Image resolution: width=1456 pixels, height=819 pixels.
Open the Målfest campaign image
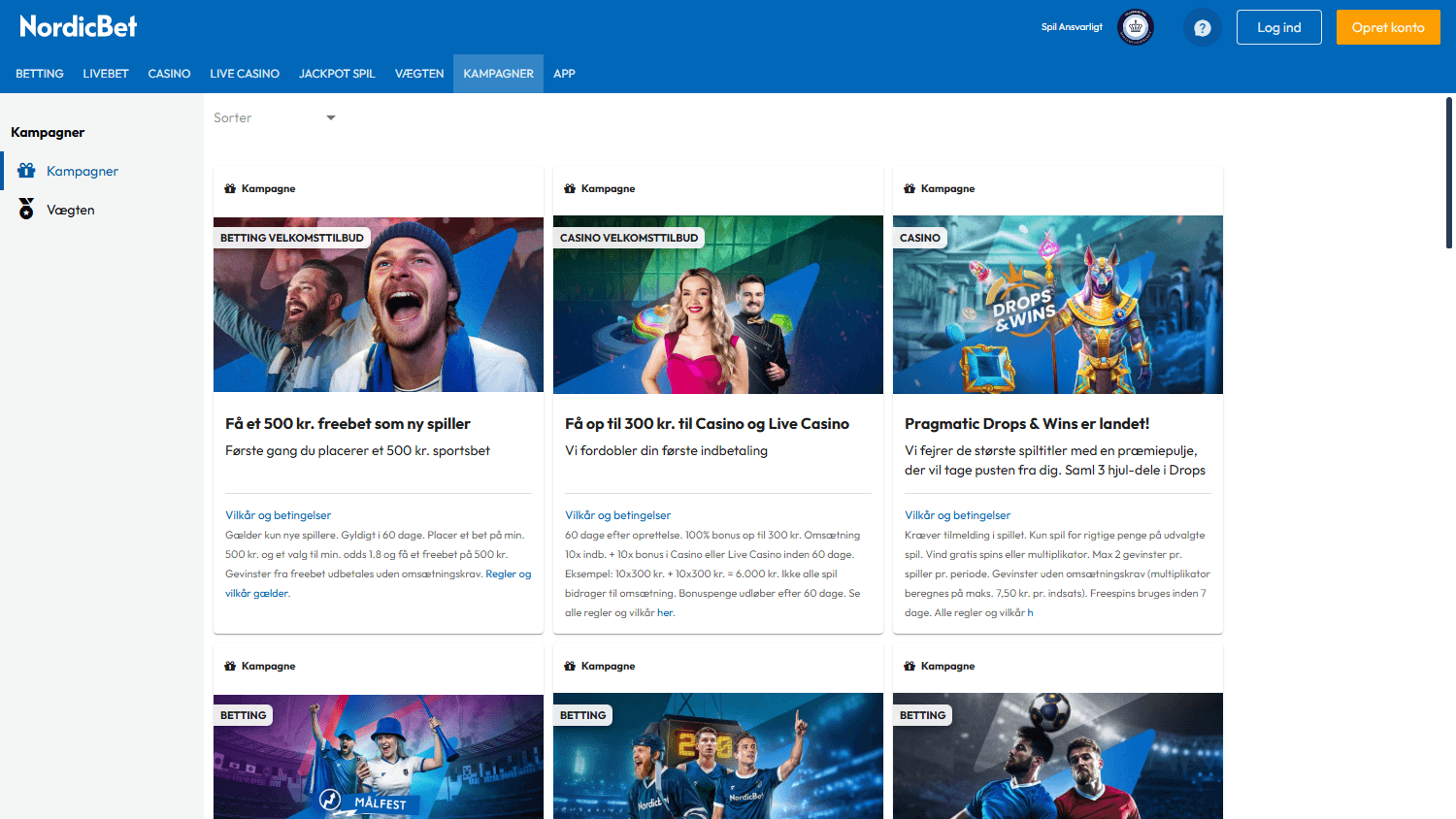click(379, 757)
